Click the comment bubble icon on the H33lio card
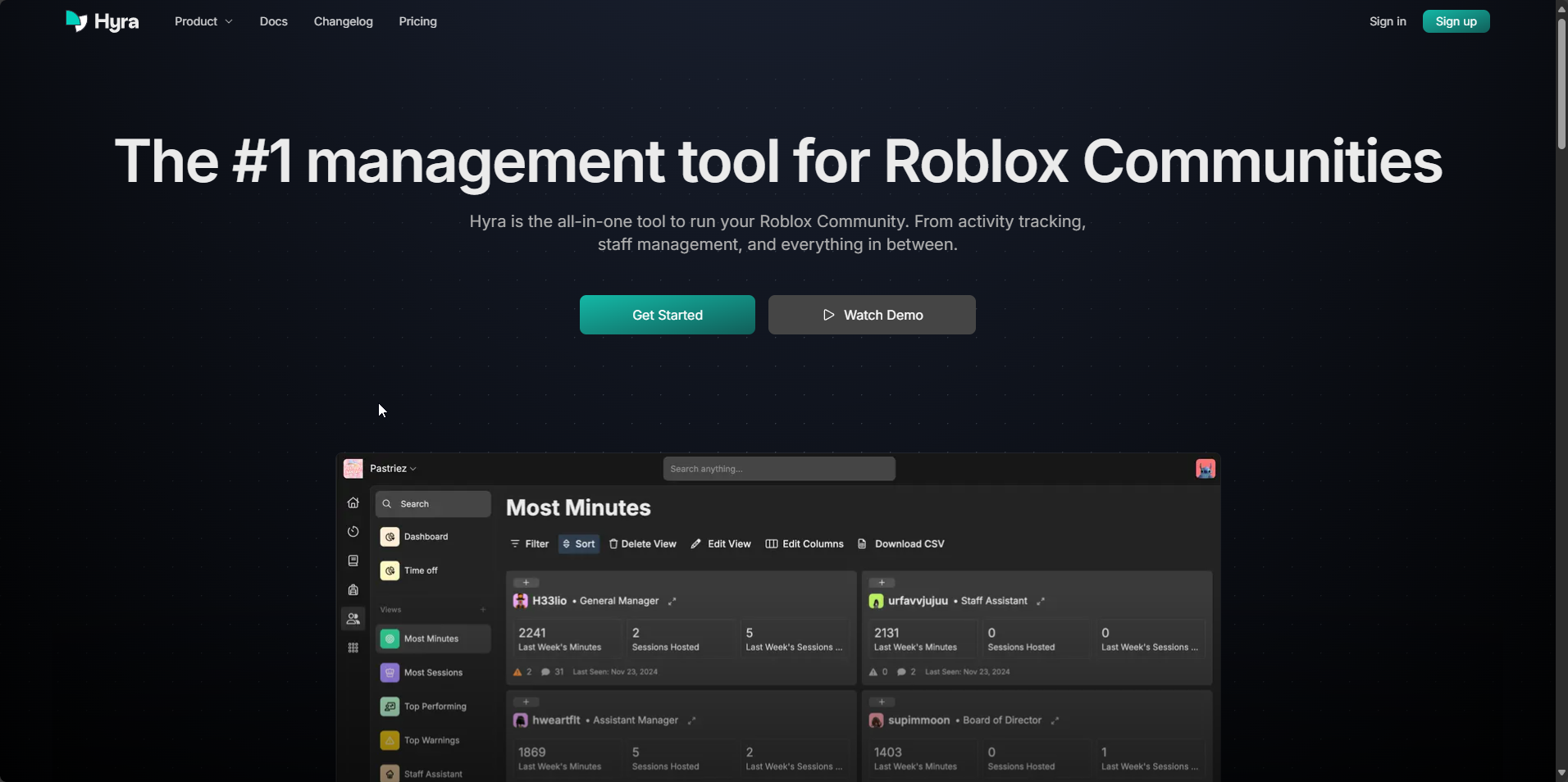 (x=545, y=672)
